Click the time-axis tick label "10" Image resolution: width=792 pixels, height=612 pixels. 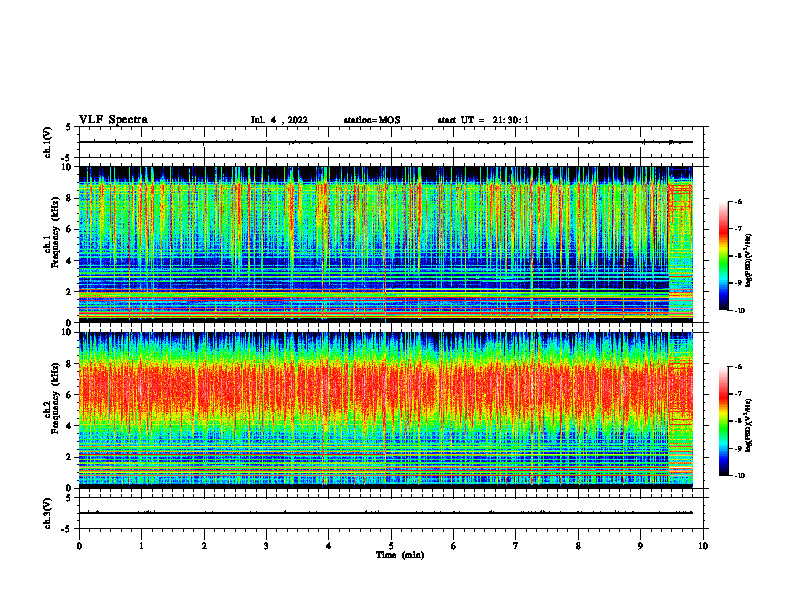[x=703, y=546]
